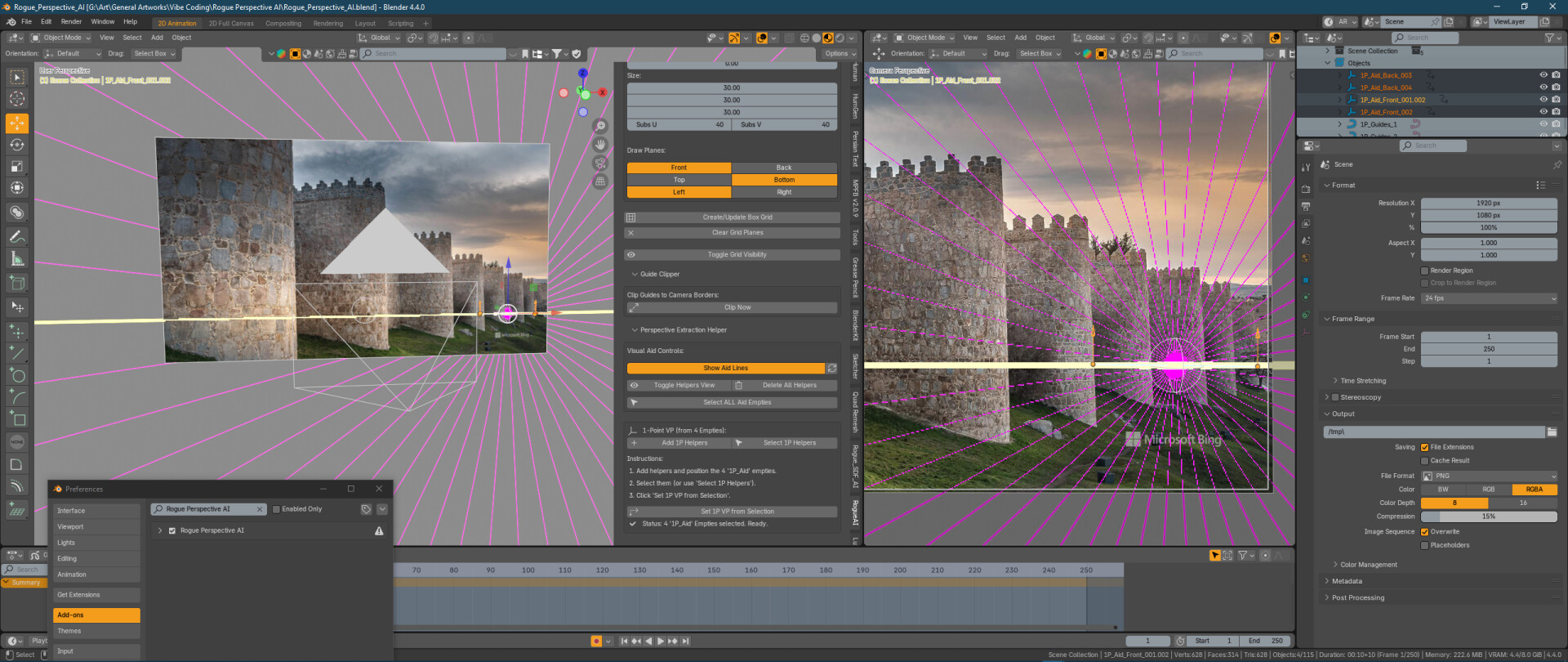Select the Move tool in the toolbar
This screenshot has height=662, width=1568.
(x=17, y=123)
